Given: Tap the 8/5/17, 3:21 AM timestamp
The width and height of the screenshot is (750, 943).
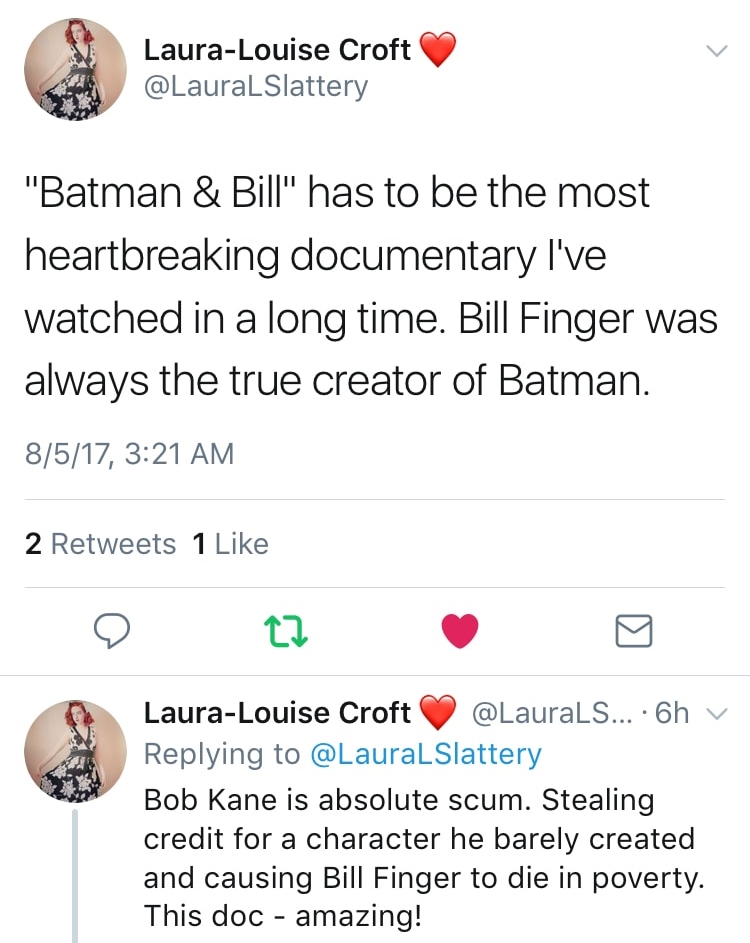Looking at the screenshot, I should 129,454.
